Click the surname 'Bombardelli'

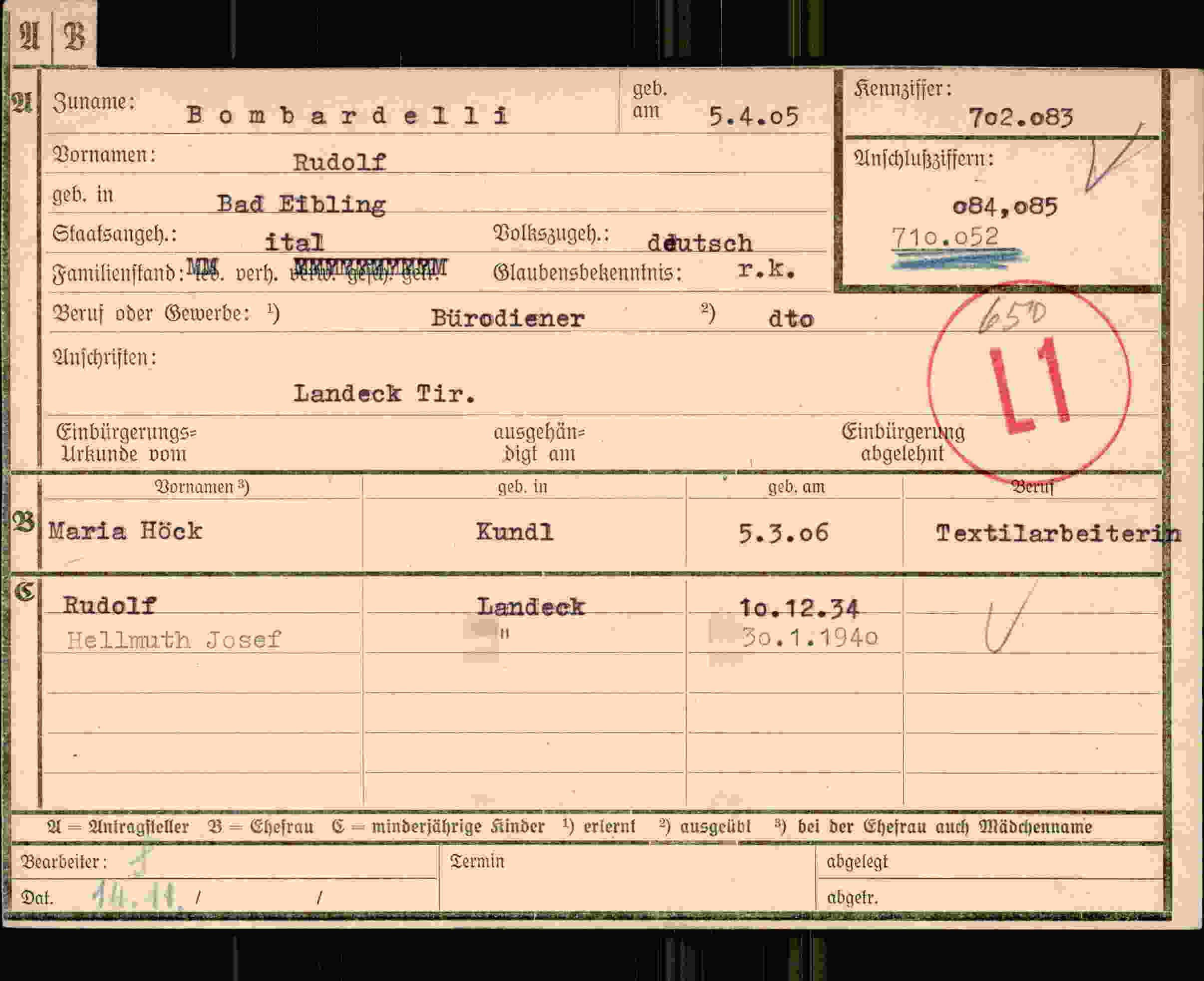click(347, 116)
